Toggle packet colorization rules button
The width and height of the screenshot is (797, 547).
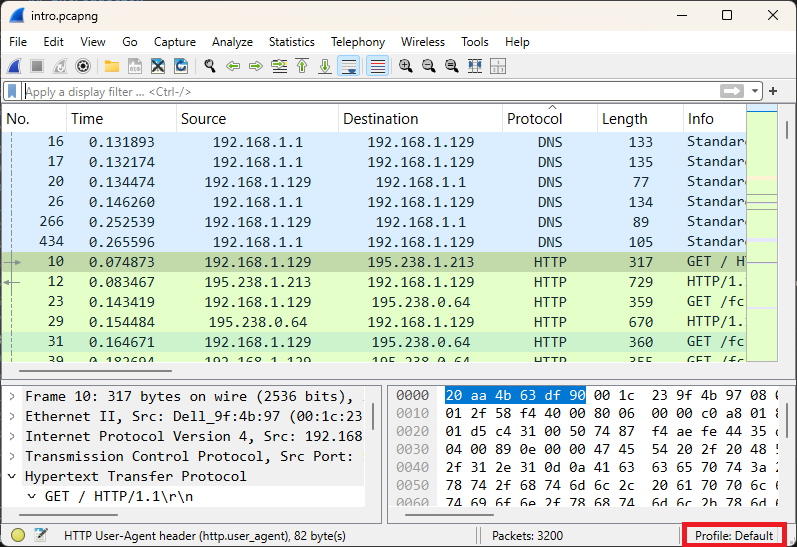pyautogui.click(x=378, y=66)
